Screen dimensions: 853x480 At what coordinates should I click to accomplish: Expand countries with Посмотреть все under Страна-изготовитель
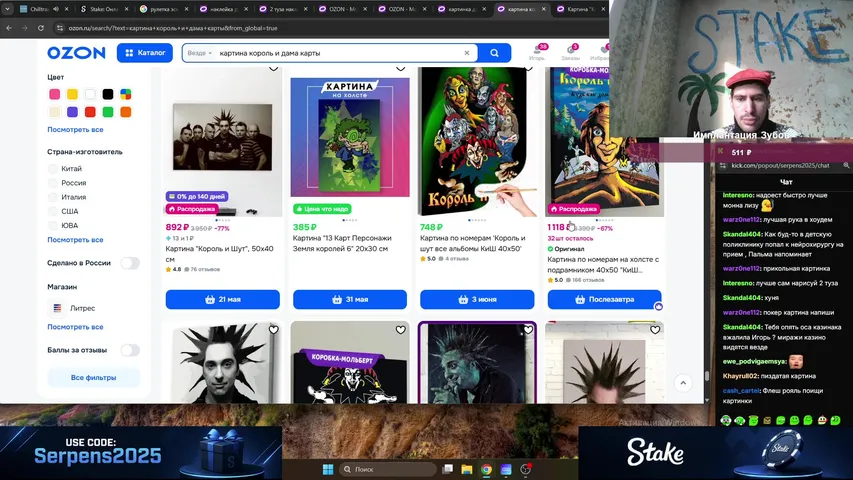tap(75, 239)
